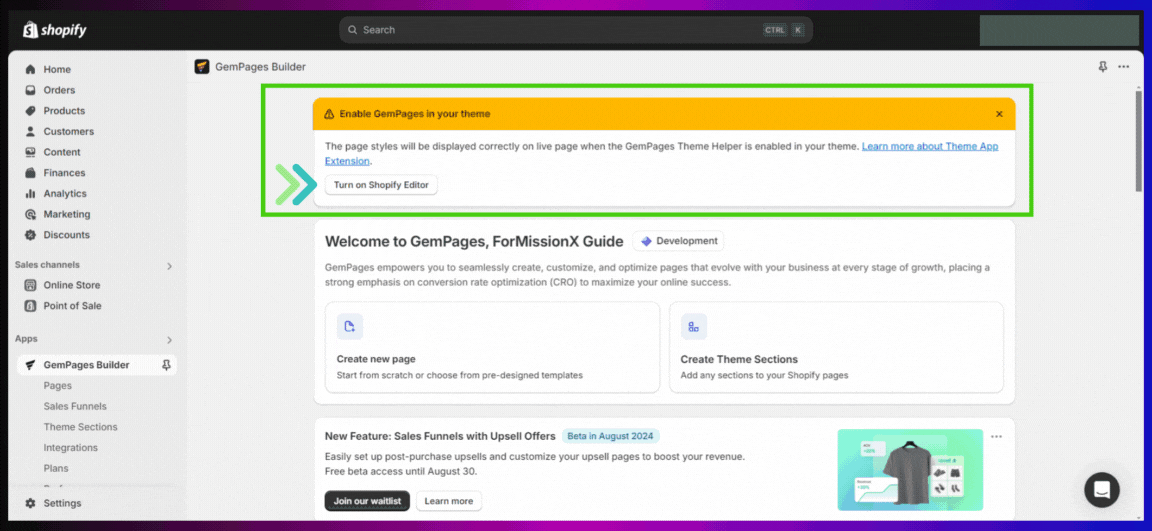
Task: Click the t-shirt promo thumbnail
Action: click(x=910, y=469)
